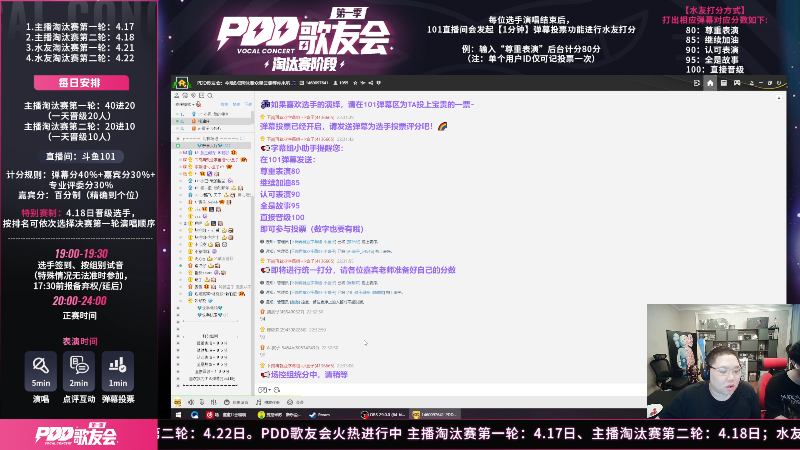This screenshot has height=450, width=800.
Task: Toggle the microphone icon in the bottom toolbar
Action: (202, 403)
